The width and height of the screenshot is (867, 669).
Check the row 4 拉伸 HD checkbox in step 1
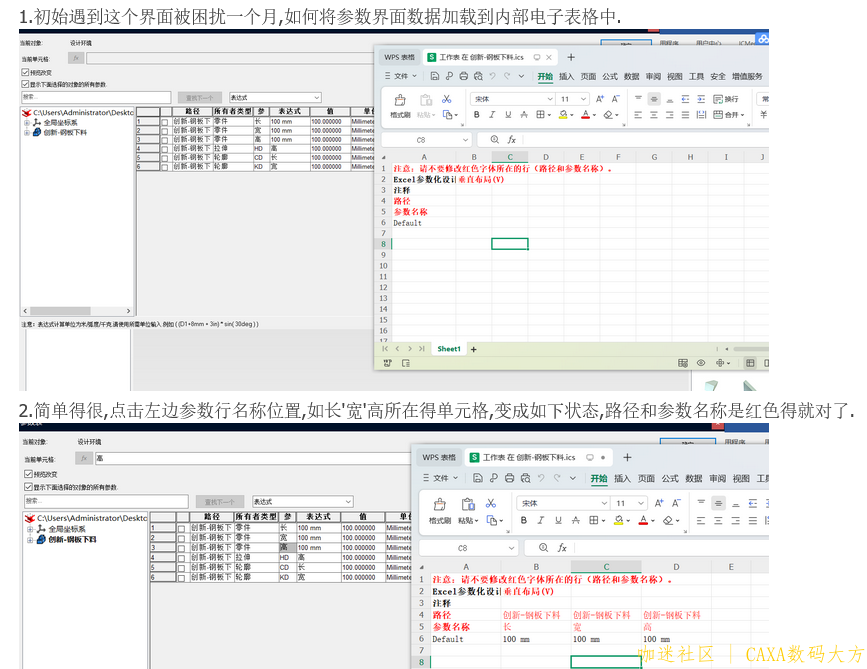[164, 148]
